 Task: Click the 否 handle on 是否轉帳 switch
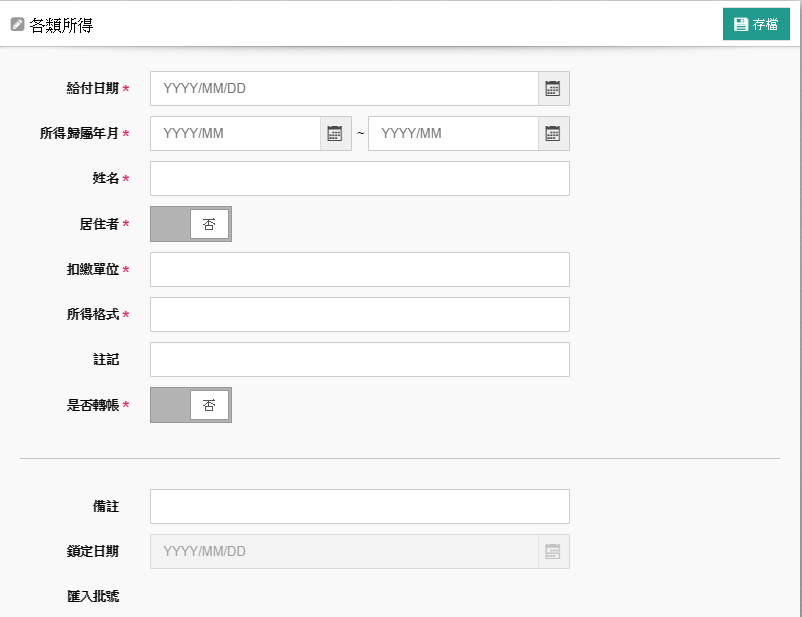[209, 405]
